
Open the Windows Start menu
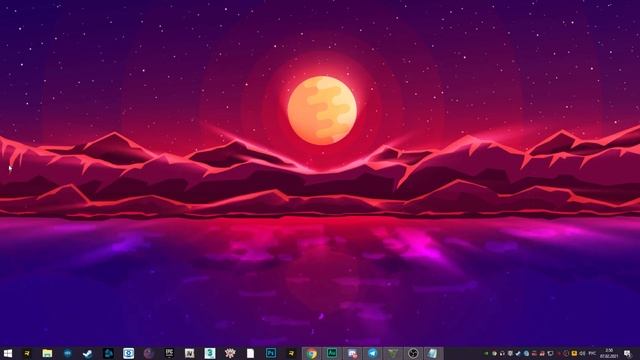click(7, 353)
